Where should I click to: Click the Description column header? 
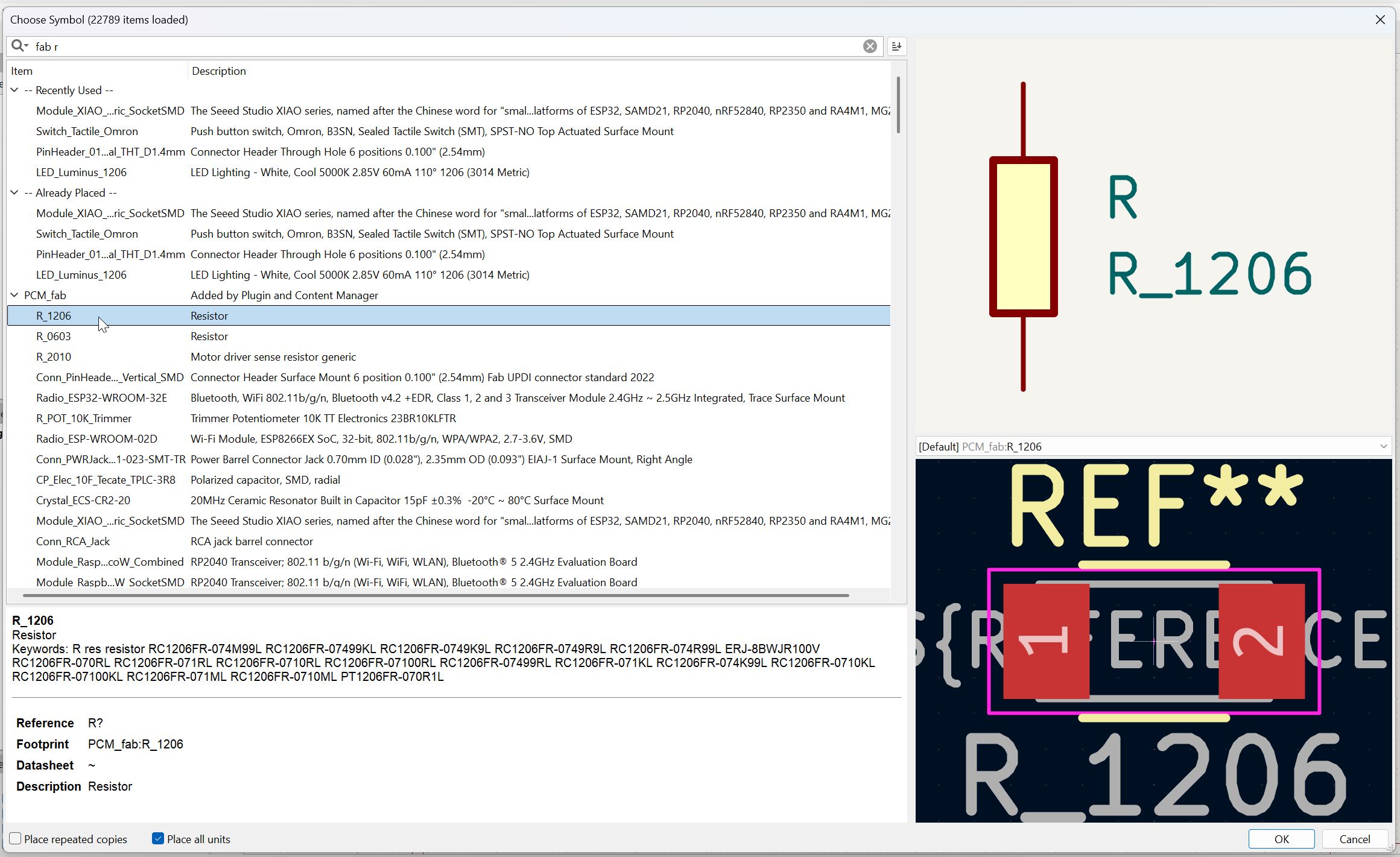[x=218, y=71]
